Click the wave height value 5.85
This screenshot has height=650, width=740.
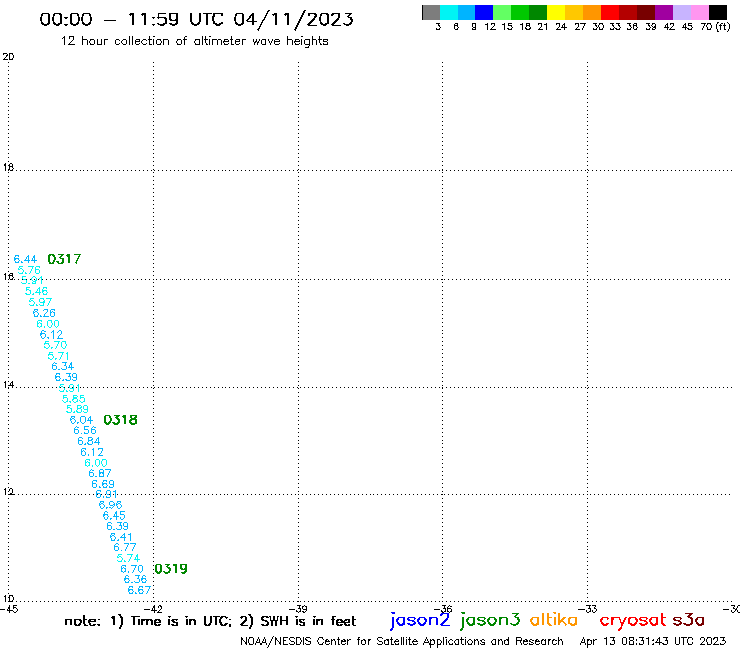(74, 399)
